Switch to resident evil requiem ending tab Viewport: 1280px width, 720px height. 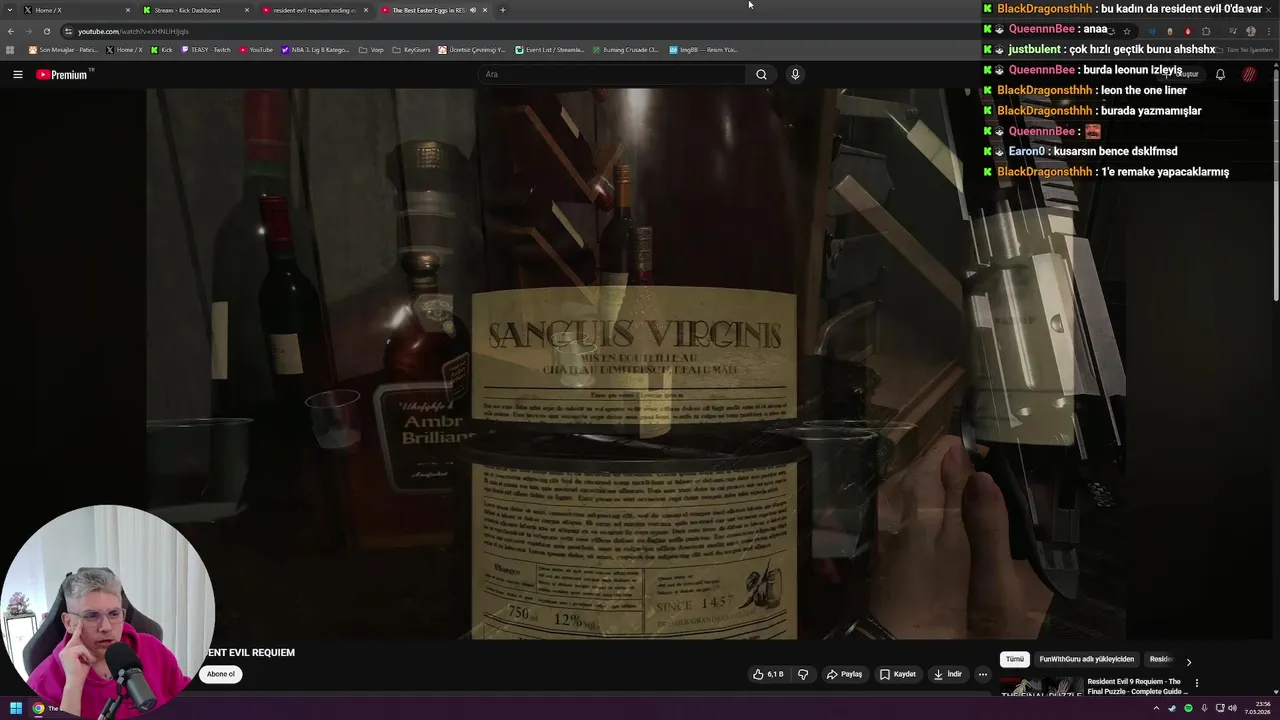click(314, 10)
